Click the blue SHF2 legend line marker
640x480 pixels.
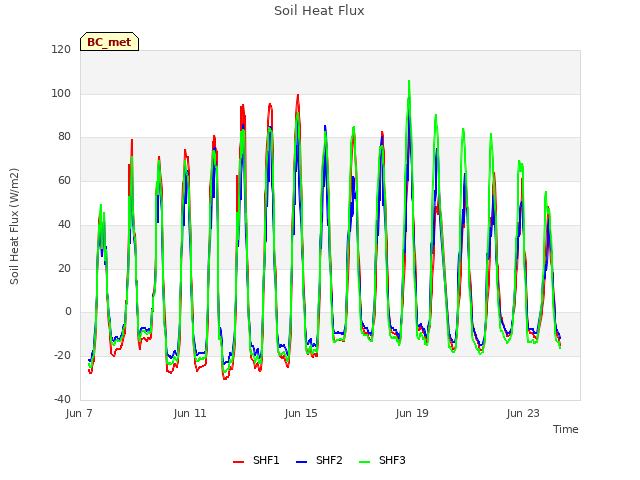point(301,462)
